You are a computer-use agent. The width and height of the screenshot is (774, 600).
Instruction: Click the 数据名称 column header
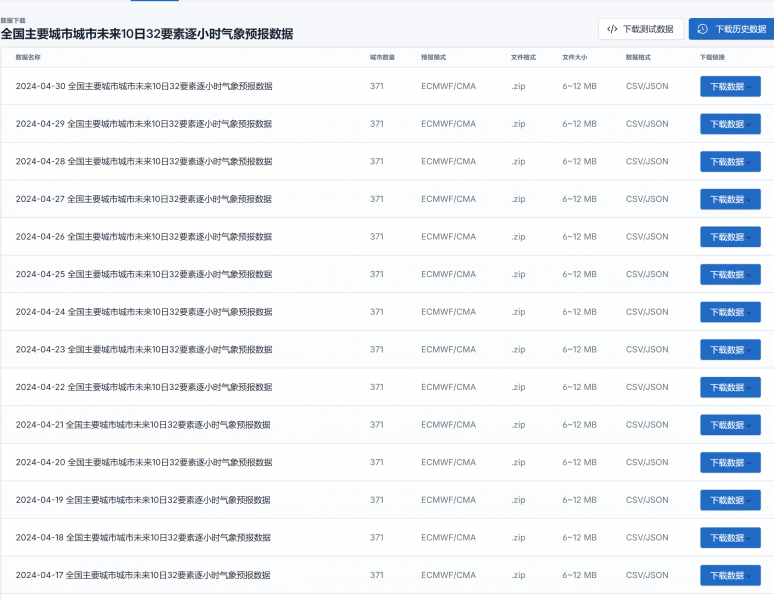coord(28,57)
